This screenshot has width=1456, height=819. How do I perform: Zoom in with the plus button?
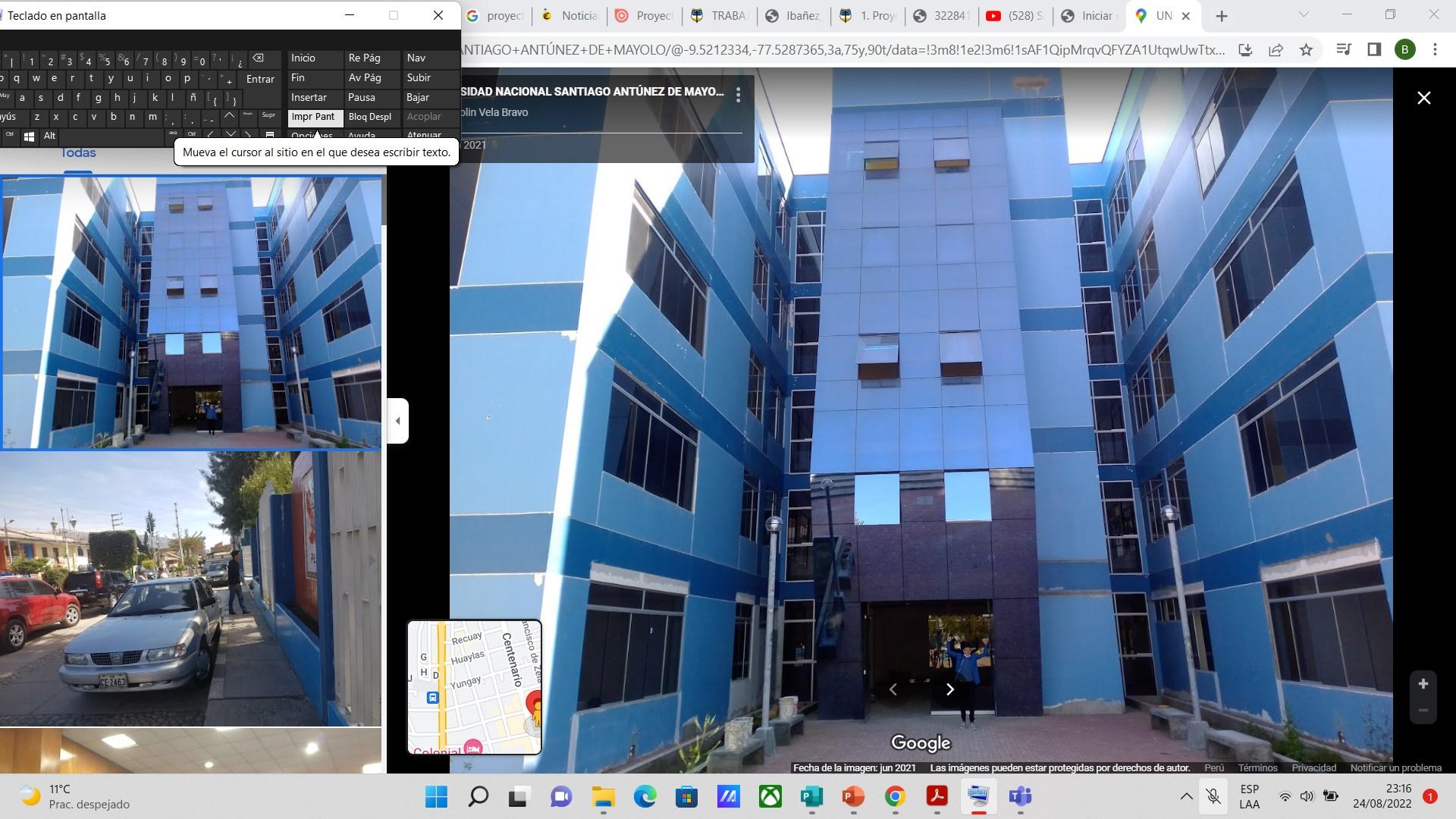pos(1423,684)
